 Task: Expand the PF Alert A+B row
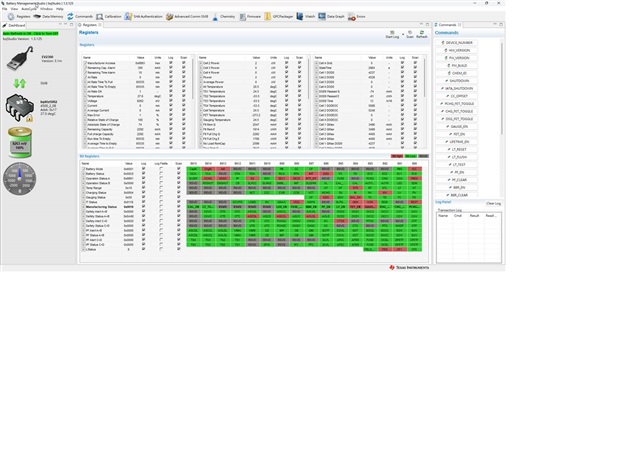click(84, 231)
